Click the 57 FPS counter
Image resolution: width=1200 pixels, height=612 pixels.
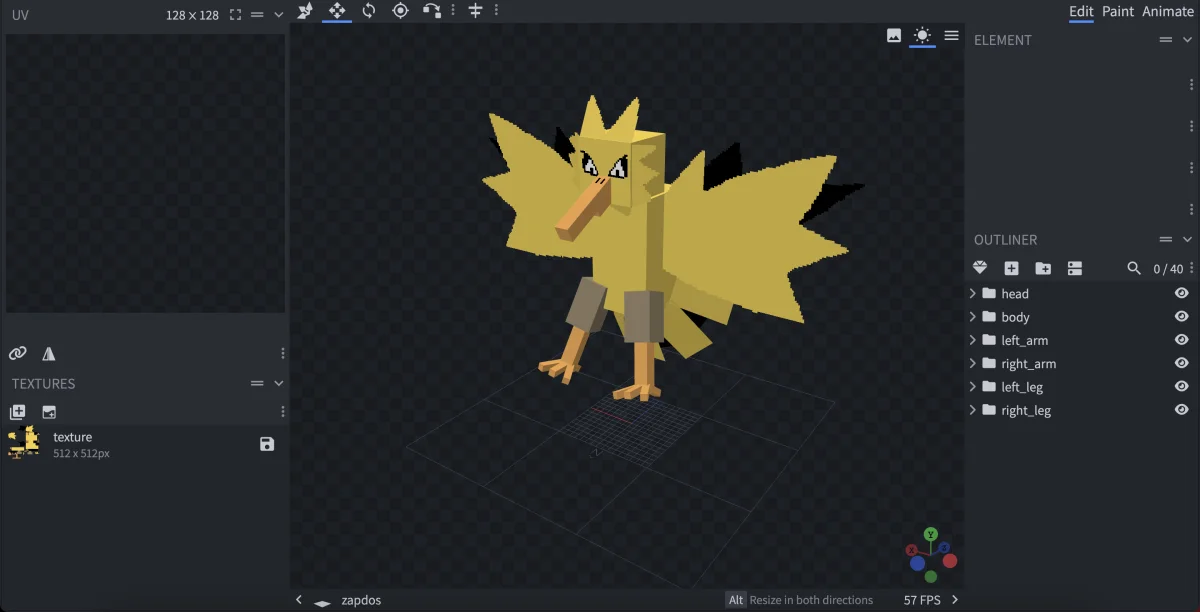point(923,600)
